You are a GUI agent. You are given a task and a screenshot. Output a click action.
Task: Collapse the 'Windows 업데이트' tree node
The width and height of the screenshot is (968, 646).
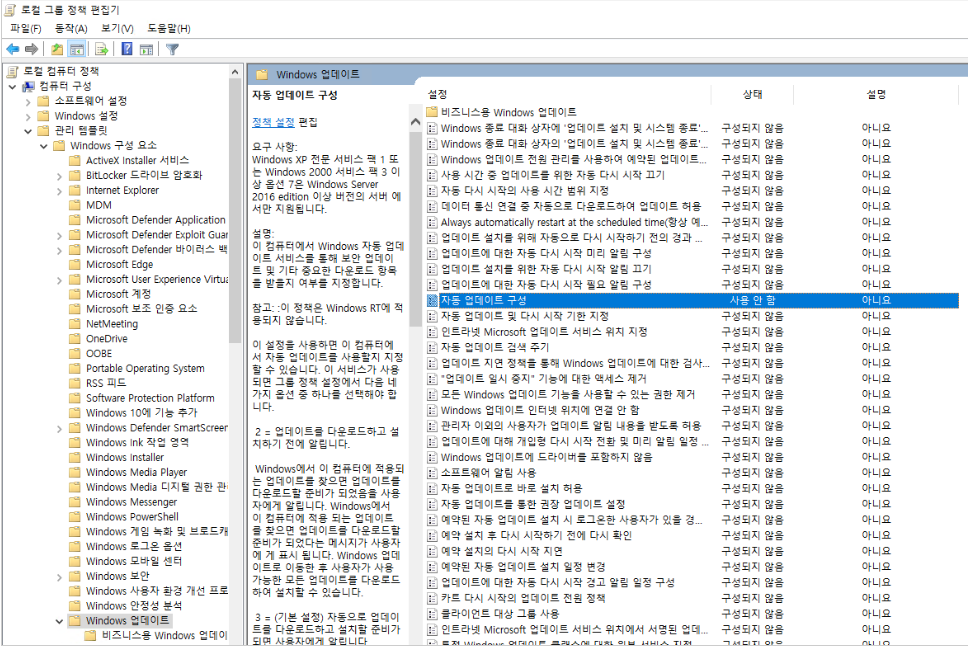tap(59, 621)
